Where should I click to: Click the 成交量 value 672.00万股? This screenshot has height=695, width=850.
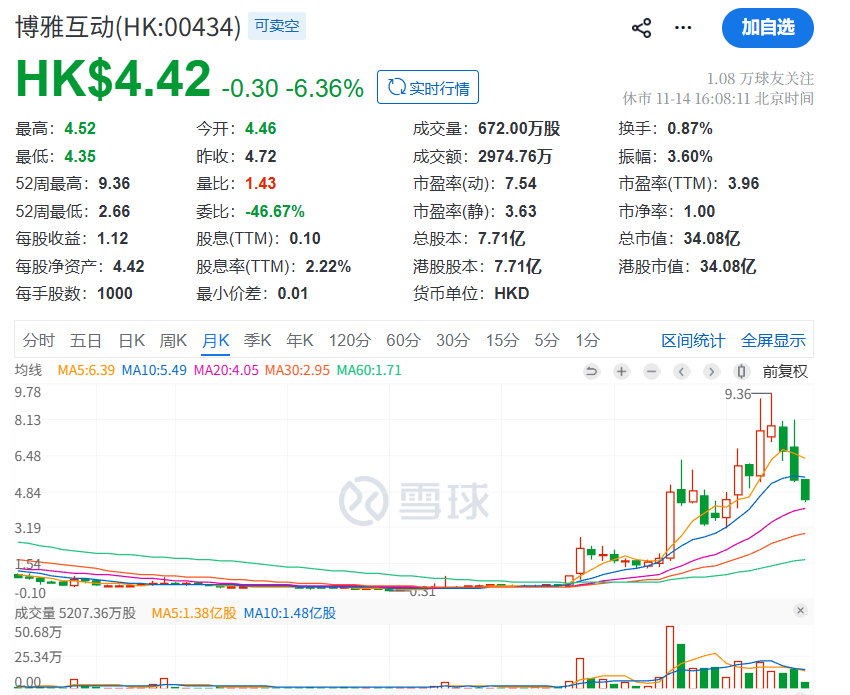[x=519, y=128]
